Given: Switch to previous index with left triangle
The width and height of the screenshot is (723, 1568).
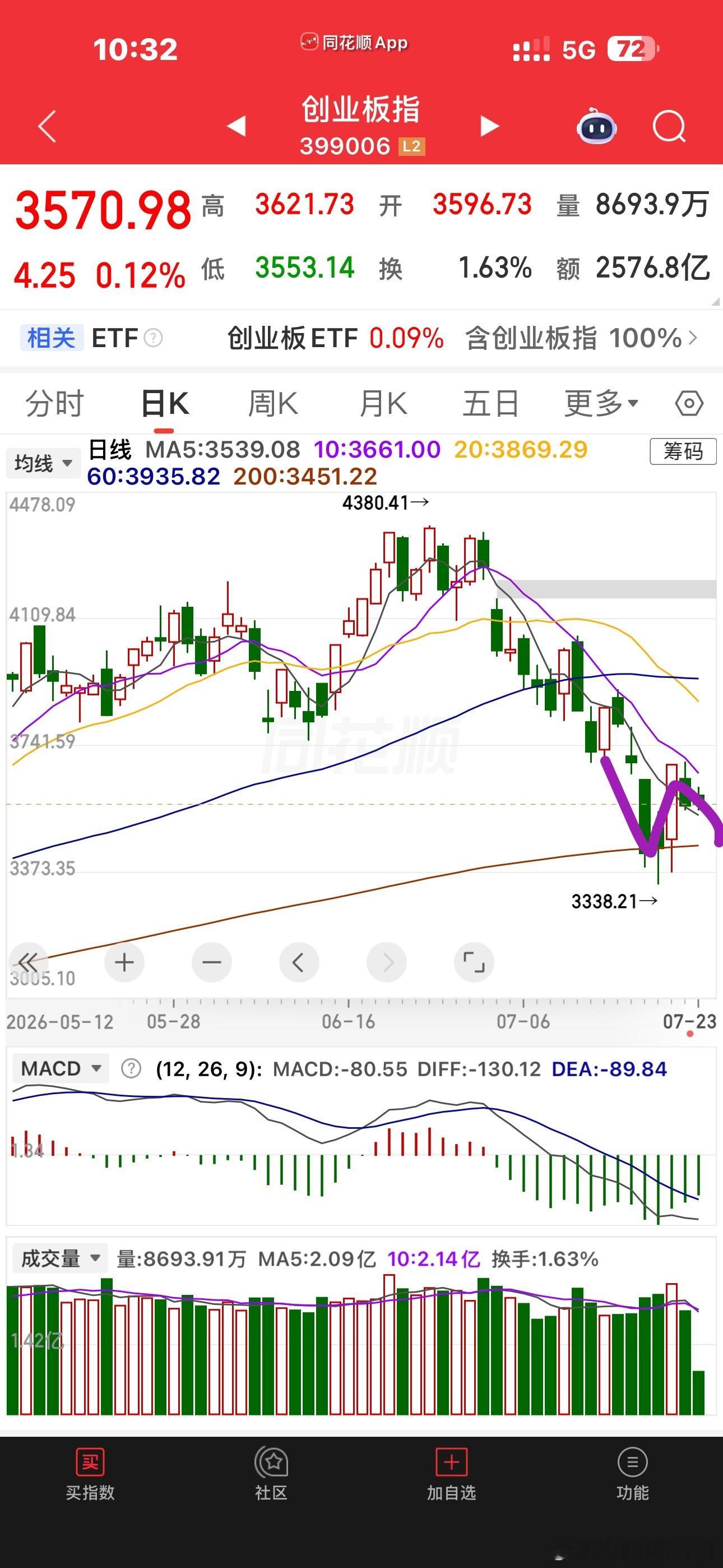Looking at the screenshot, I should coord(236,126).
